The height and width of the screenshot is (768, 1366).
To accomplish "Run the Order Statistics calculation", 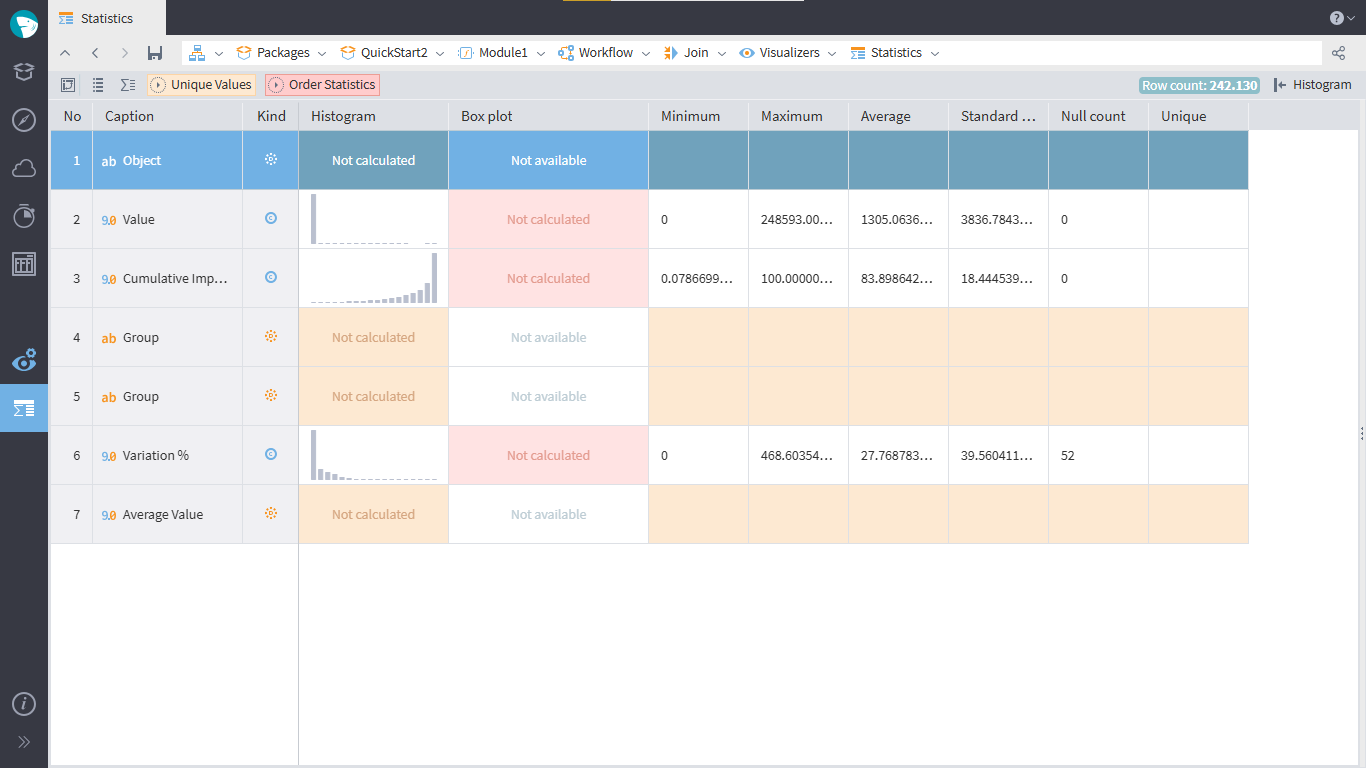I will [322, 85].
